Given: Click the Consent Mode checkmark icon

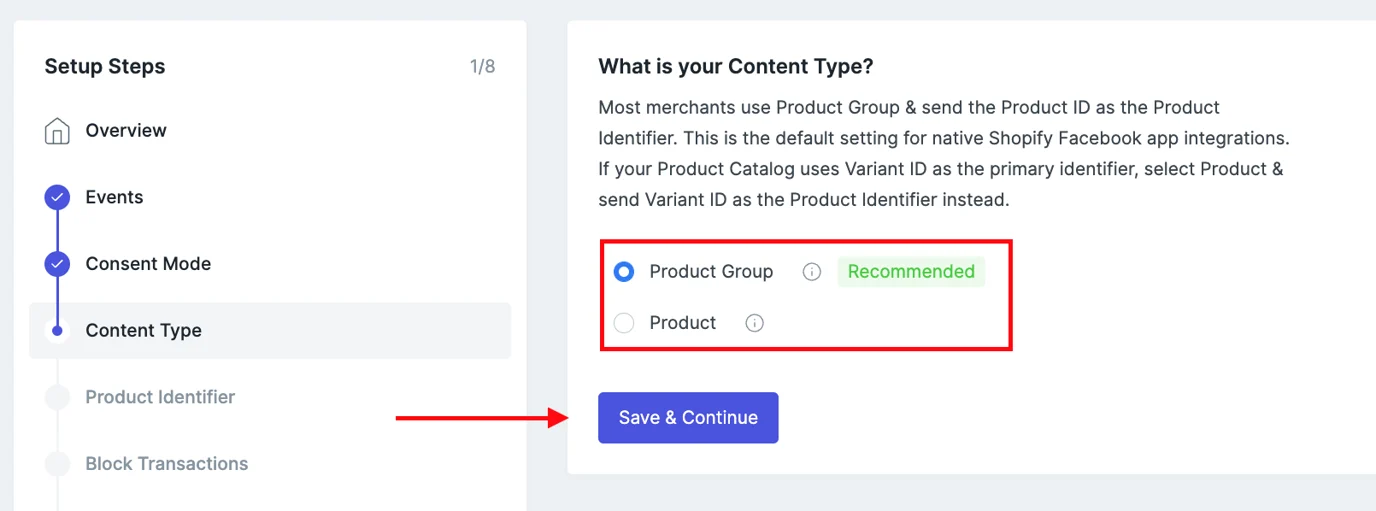Looking at the screenshot, I should click(57, 264).
